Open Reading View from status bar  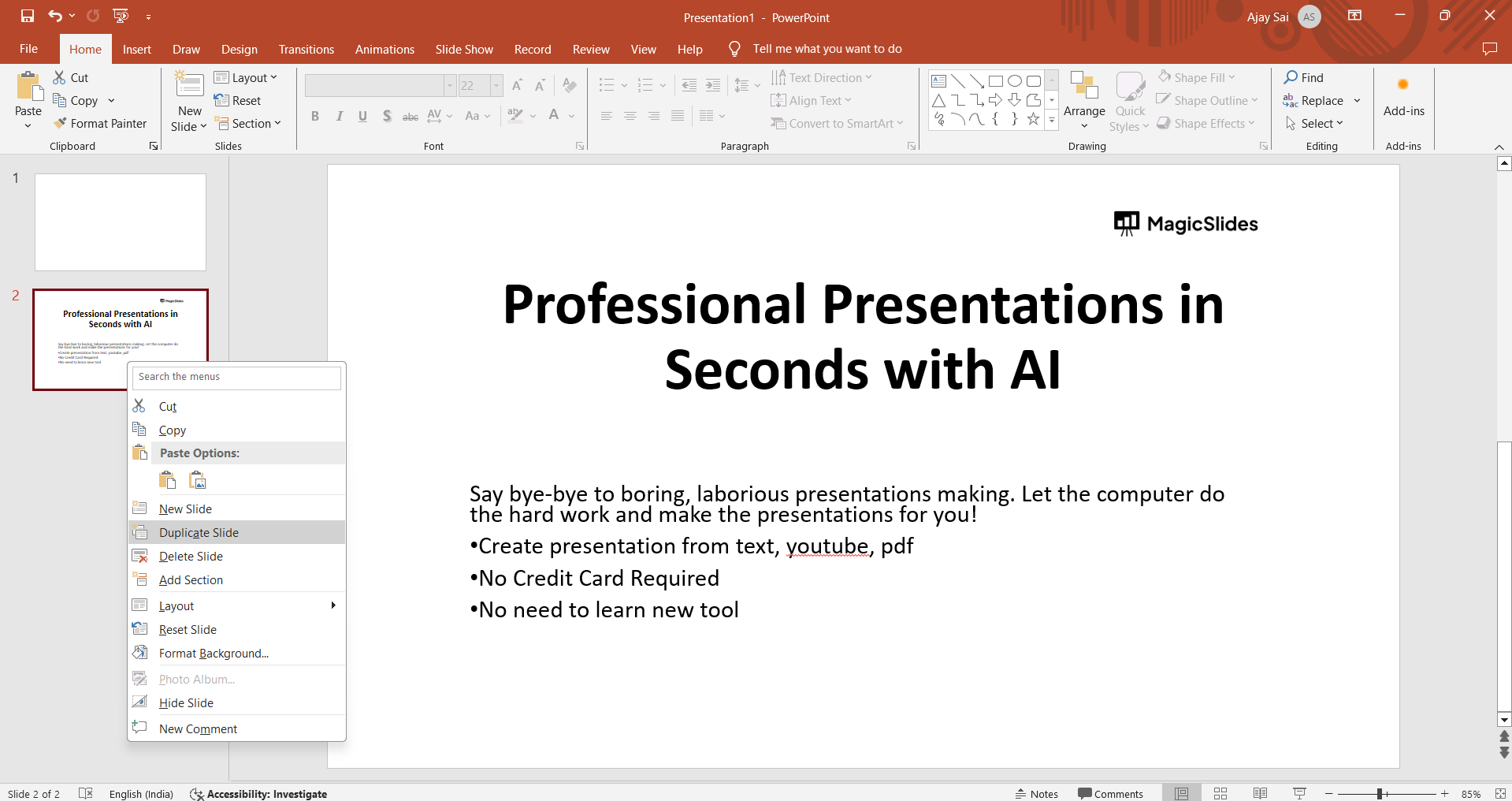click(1260, 793)
